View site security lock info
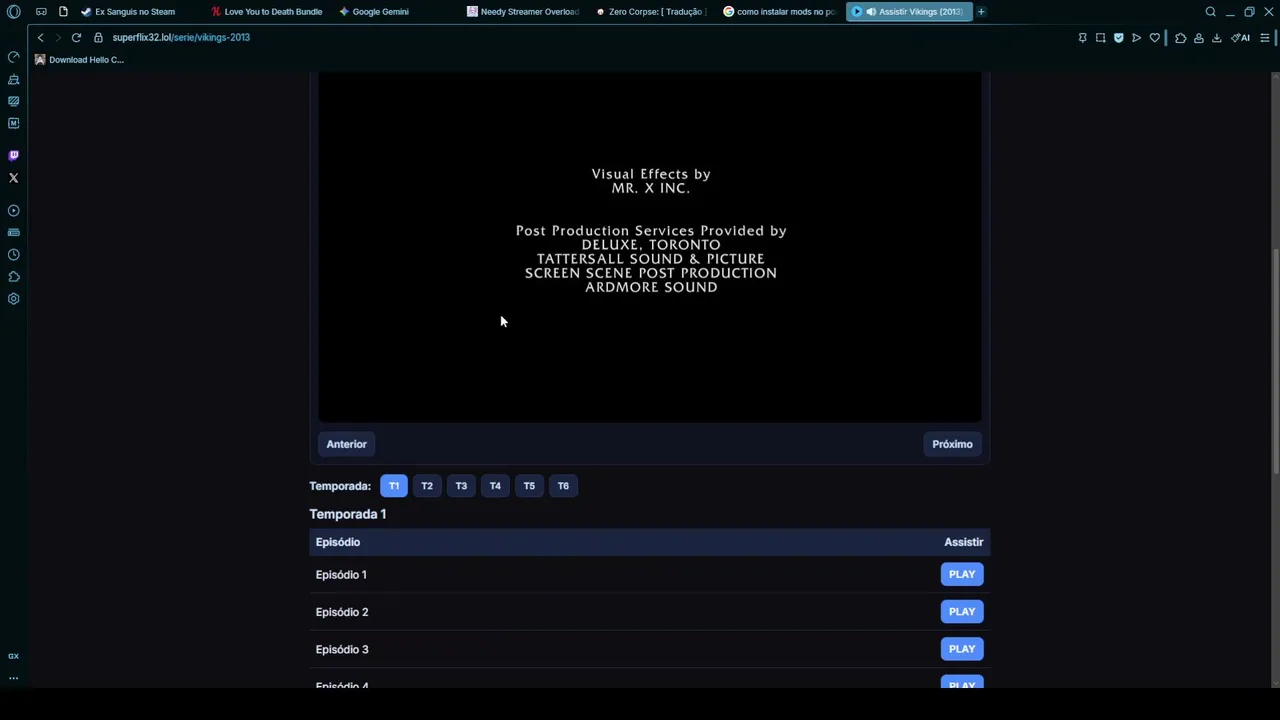Screen dimensions: 1280x720 coord(98,38)
